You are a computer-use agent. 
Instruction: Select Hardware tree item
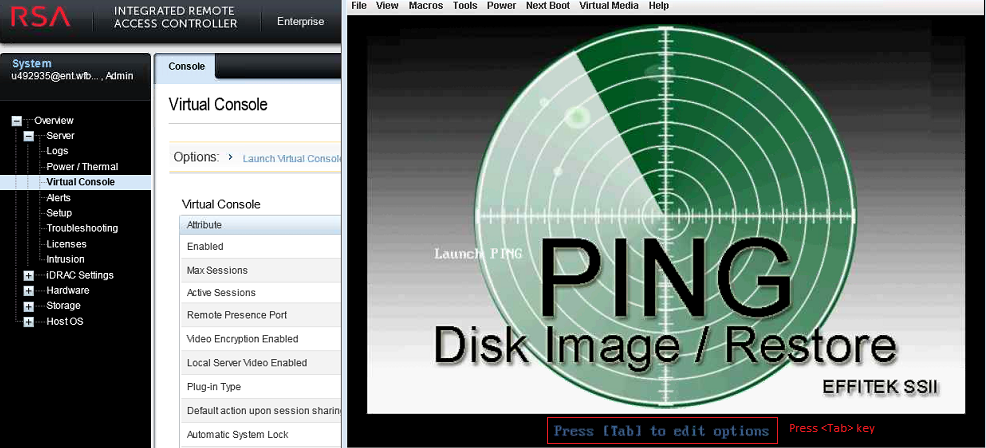pyautogui.click(x=68, y=291)
